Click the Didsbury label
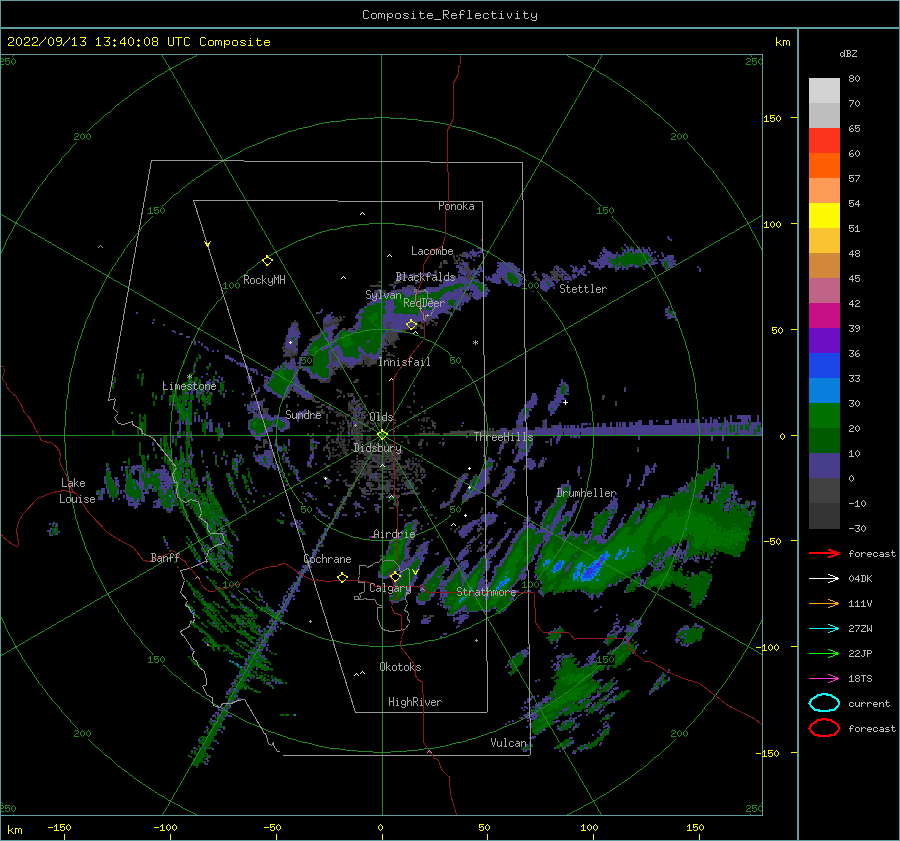900x841 pixels. coord(377,448)
